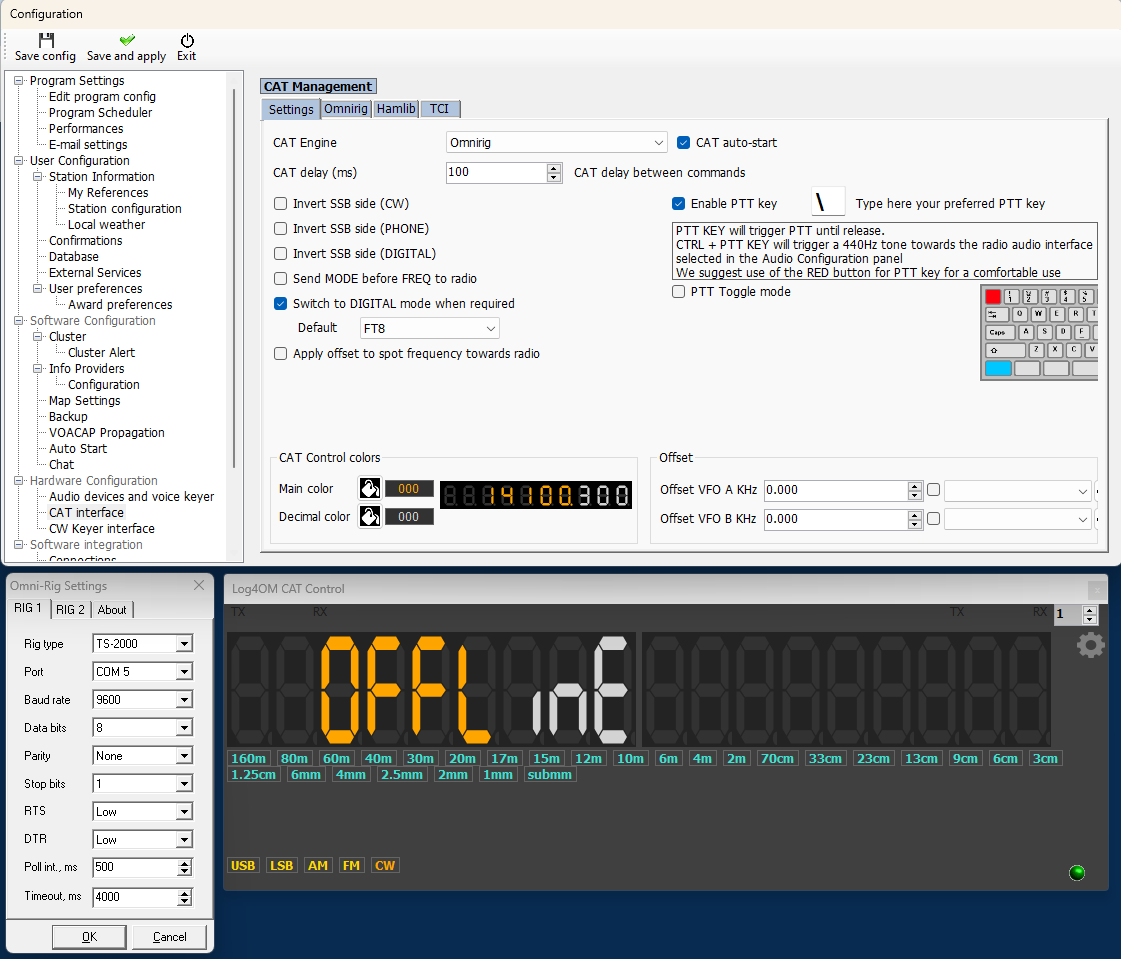Switch to the Hamlib tab

tap(396, 109)
